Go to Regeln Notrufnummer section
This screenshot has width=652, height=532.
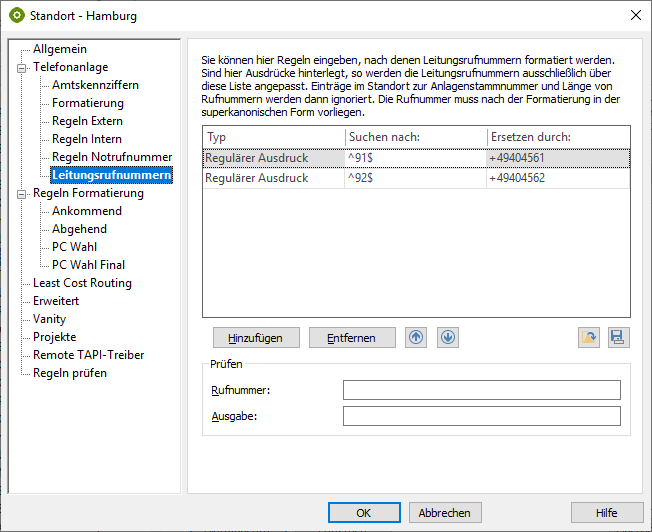(111, 157)
